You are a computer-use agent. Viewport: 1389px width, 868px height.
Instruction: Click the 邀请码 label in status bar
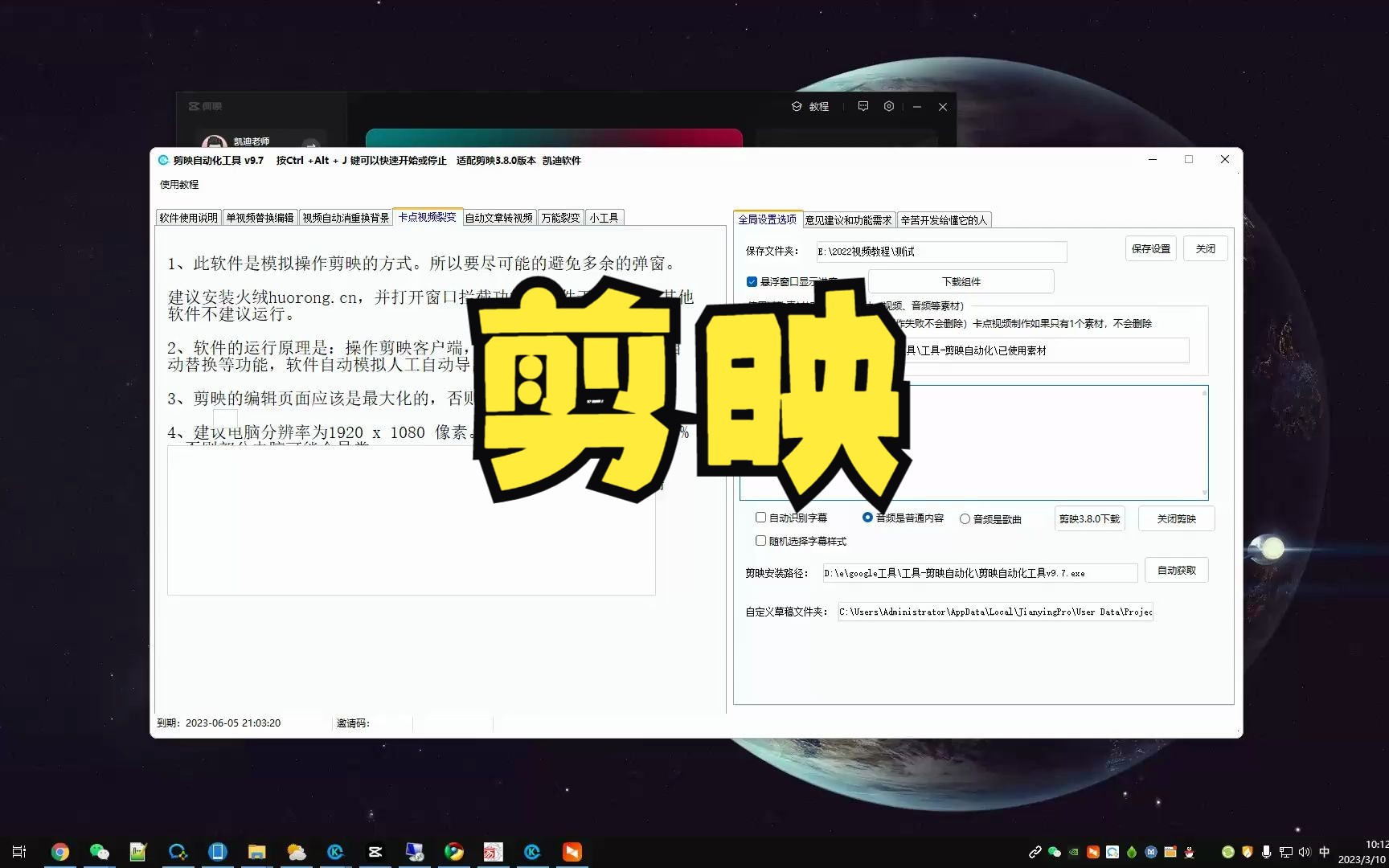(x=353, y=723)
